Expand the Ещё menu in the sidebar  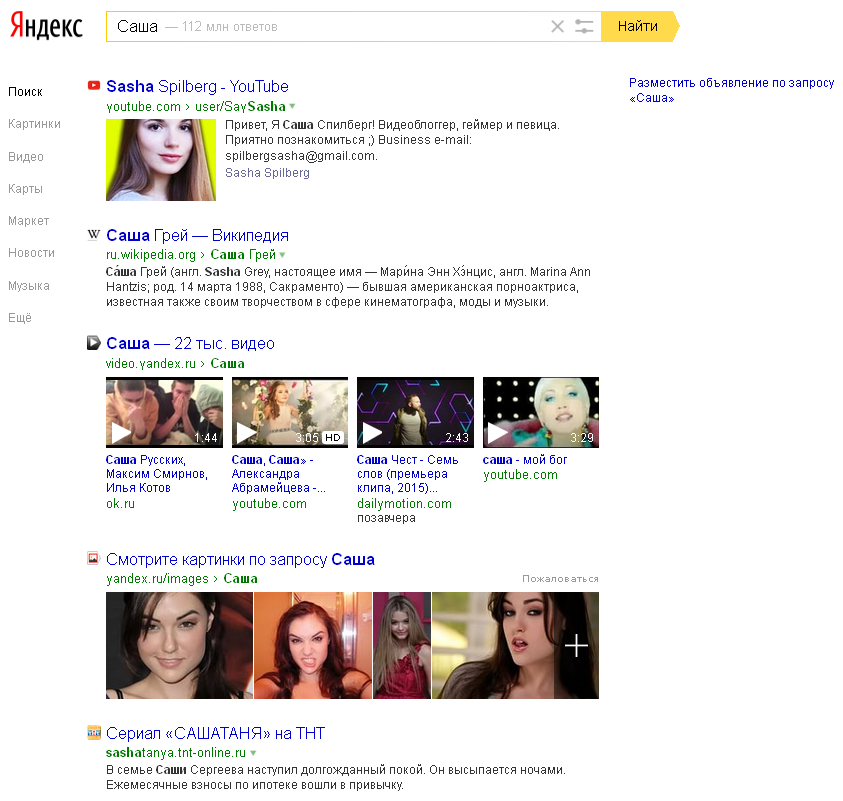[x=20, y=318]
